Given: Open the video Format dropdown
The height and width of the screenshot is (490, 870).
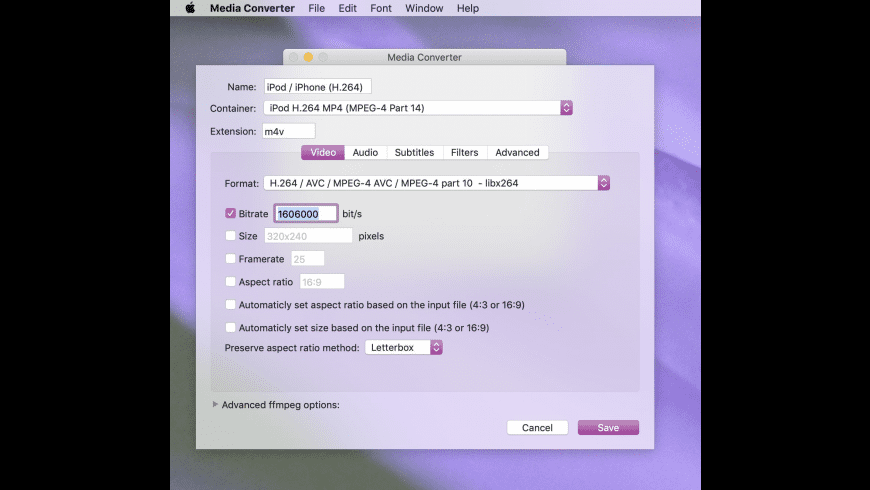Looking at the screenshot, I should (437, 183).
